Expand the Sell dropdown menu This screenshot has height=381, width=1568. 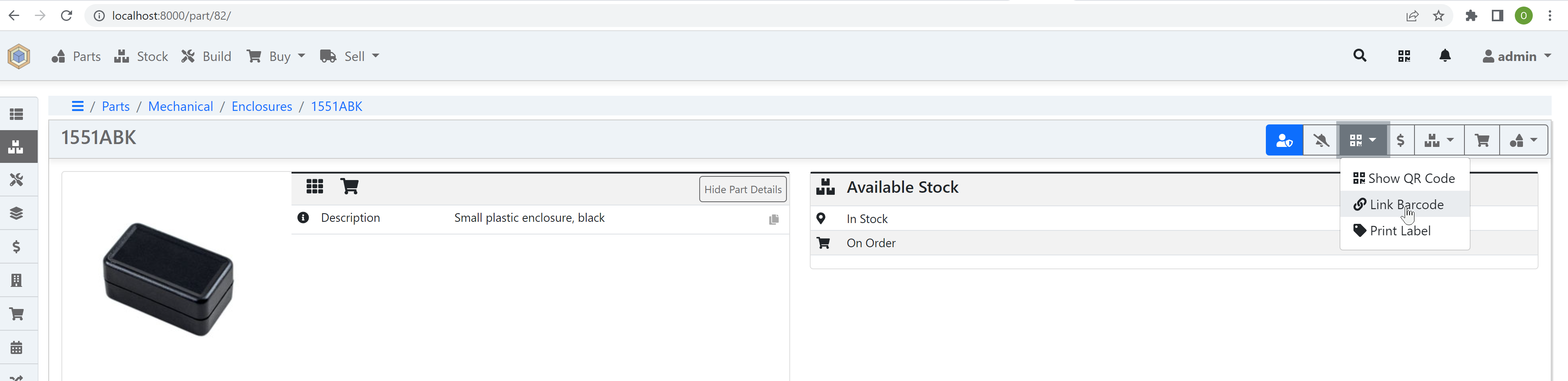coord(350,56)
